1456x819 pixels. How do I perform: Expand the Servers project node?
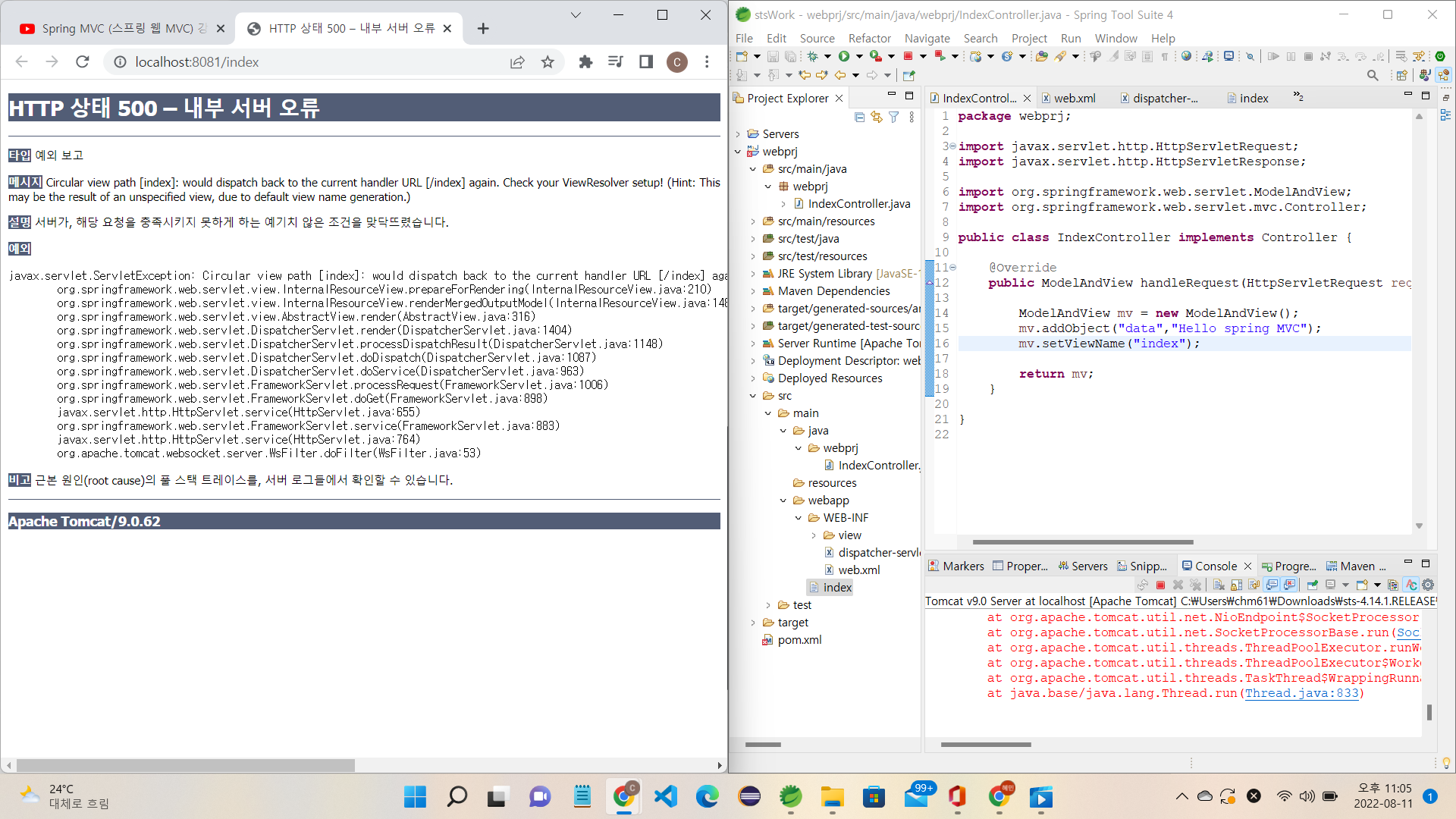[738, 134]
